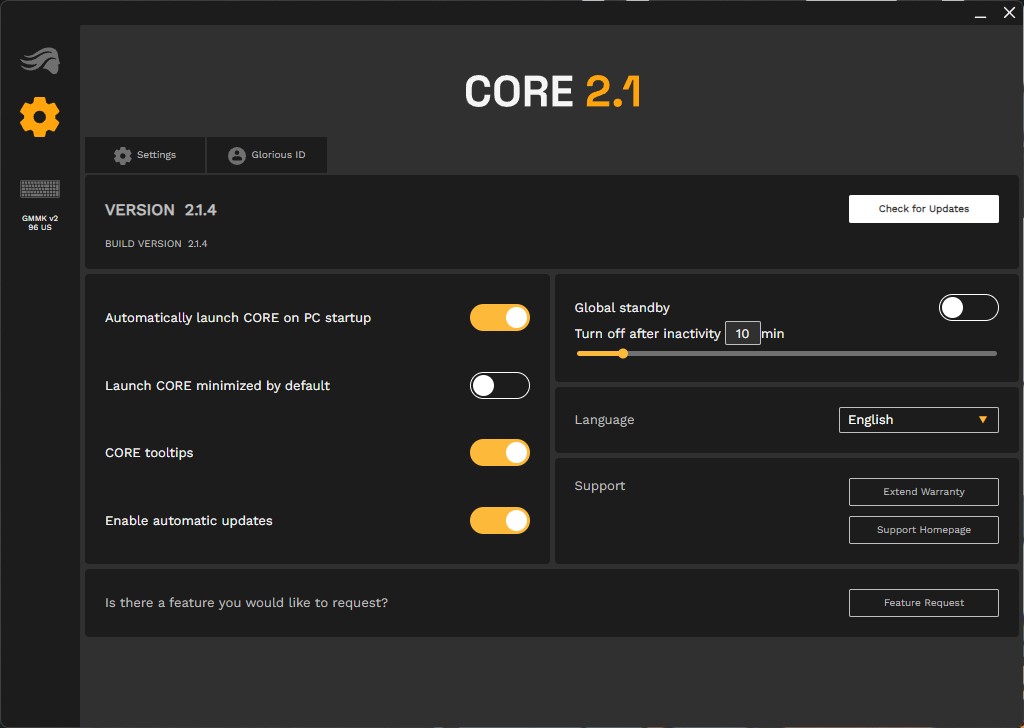1024x728 pixels.
Task: Open the Support Homepage button
Action: click(x=923, y=530)
